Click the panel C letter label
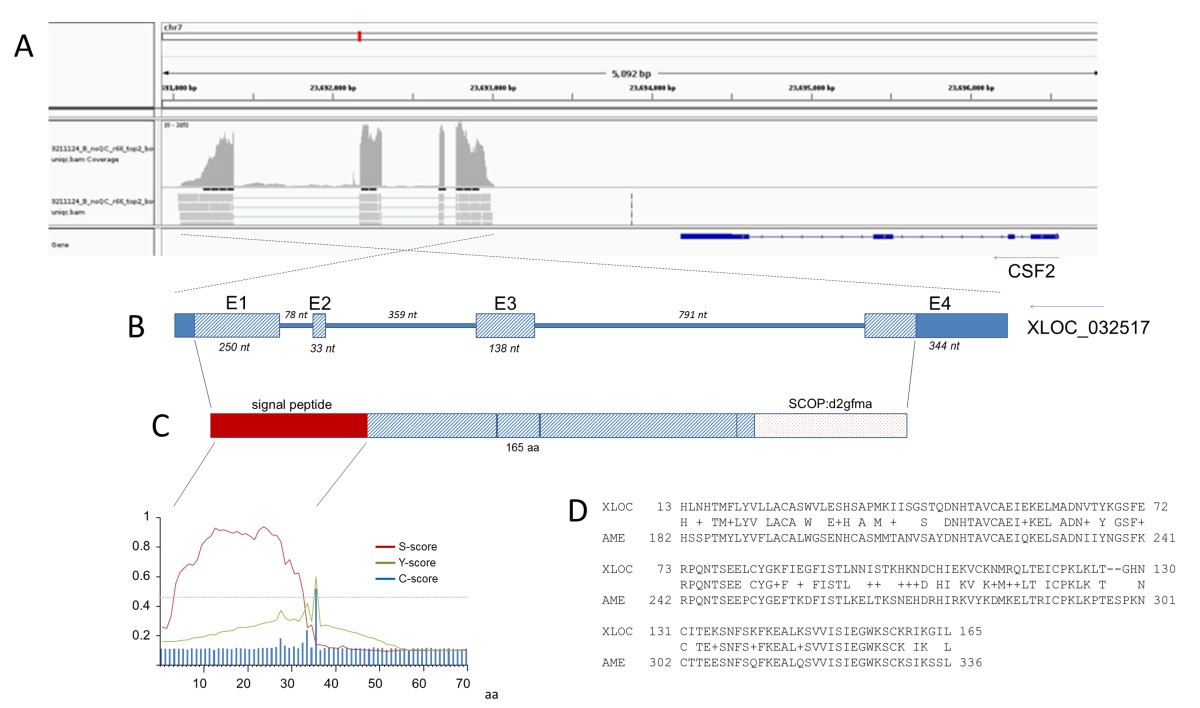 pyautogui.click(x=161, y=425)
